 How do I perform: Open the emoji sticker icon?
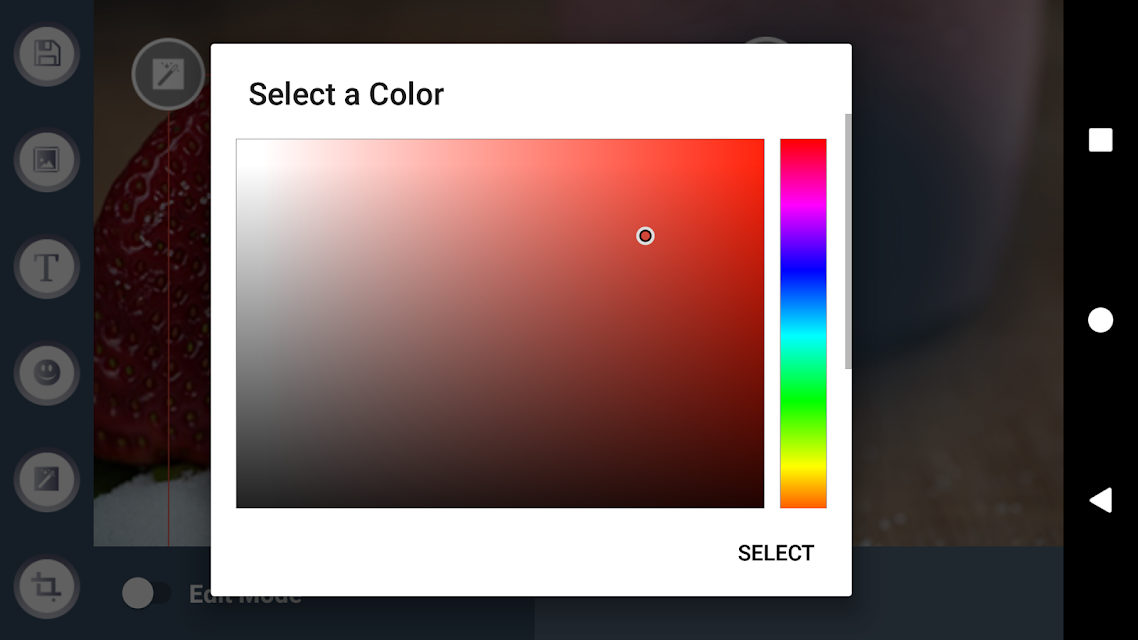(46, 374)
